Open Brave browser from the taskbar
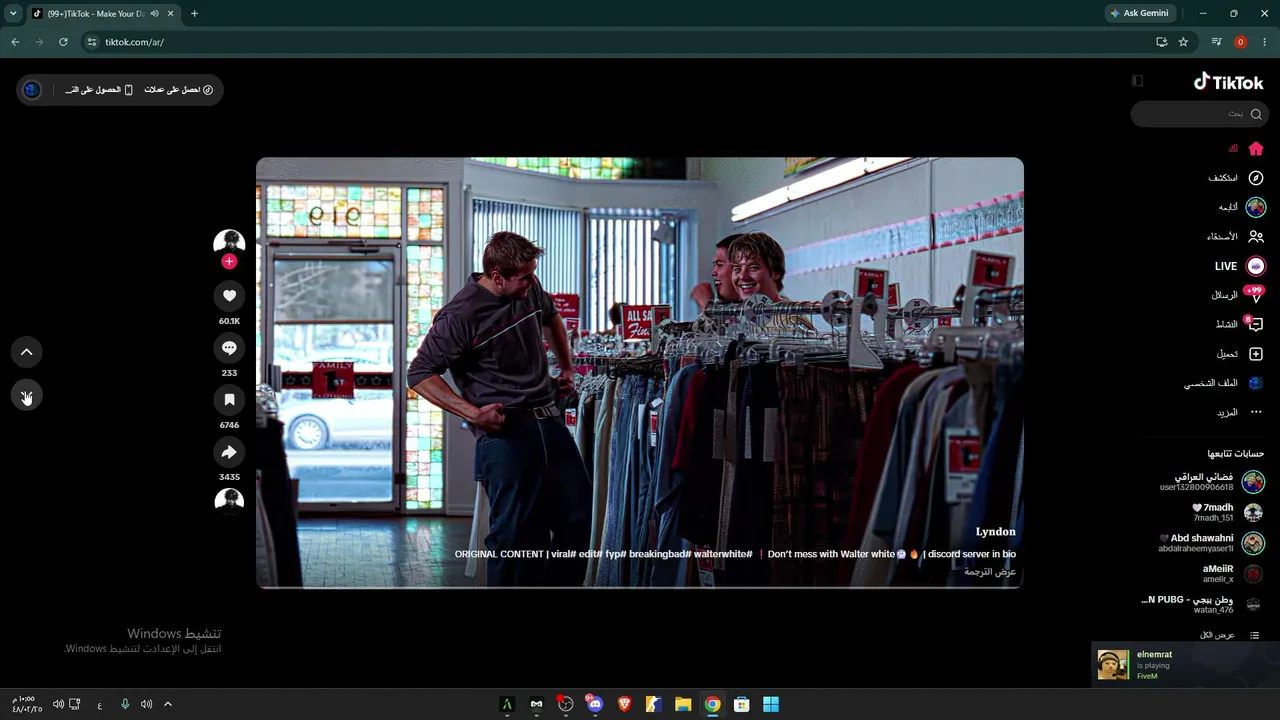The height and width of the screenshot is (720, 1280). pos(624,704)
